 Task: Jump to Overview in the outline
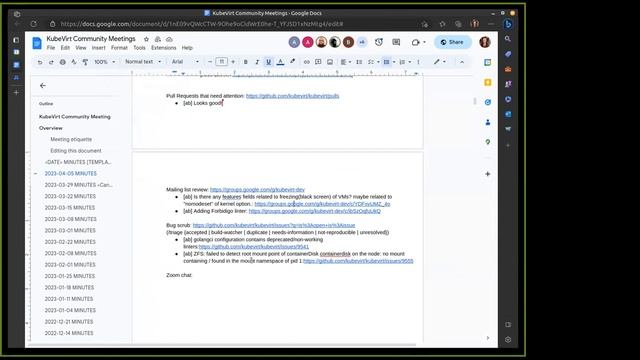(51, 128)
